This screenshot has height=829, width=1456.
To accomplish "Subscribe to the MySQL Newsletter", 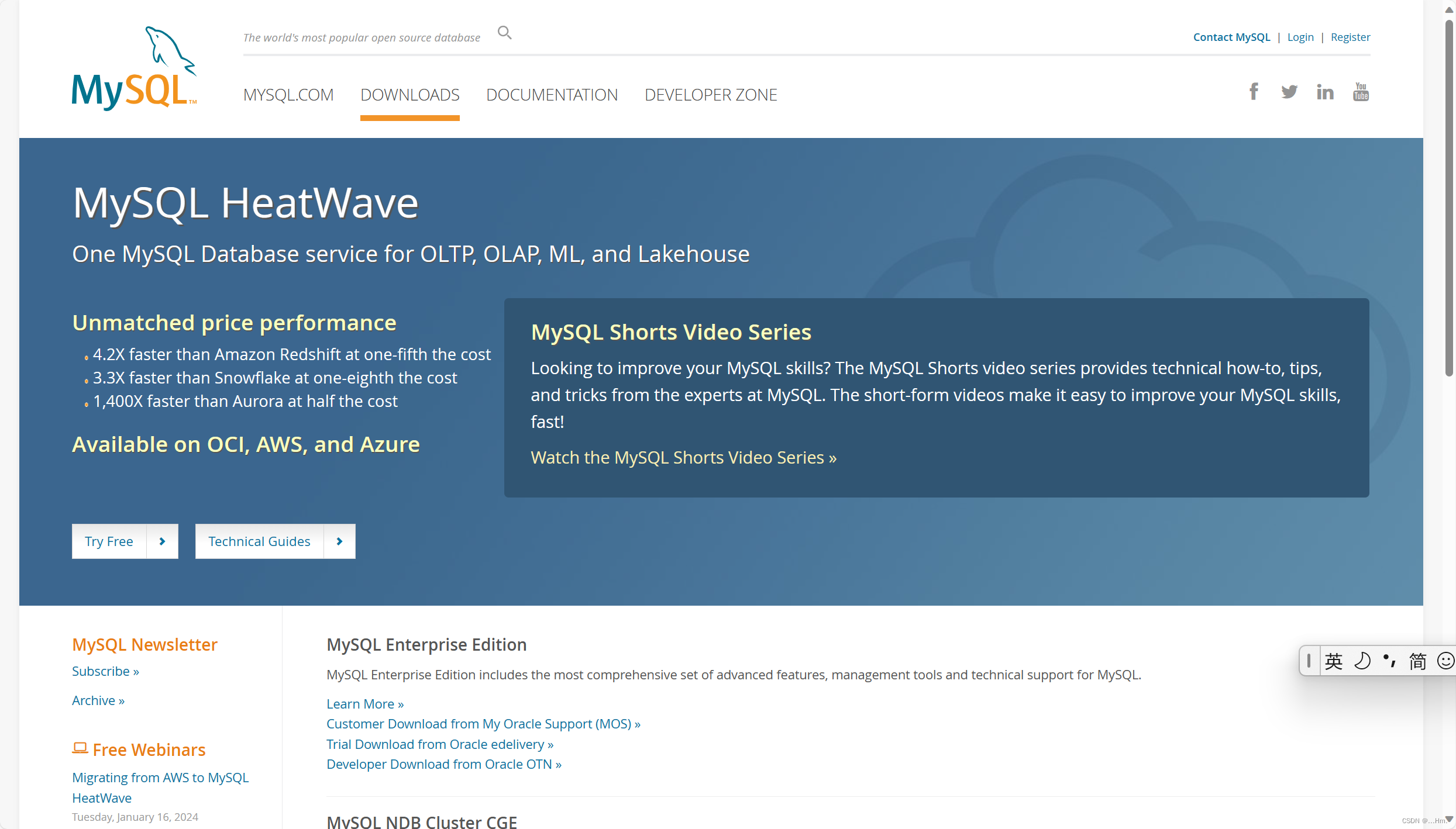I will [x=105, y=671].
